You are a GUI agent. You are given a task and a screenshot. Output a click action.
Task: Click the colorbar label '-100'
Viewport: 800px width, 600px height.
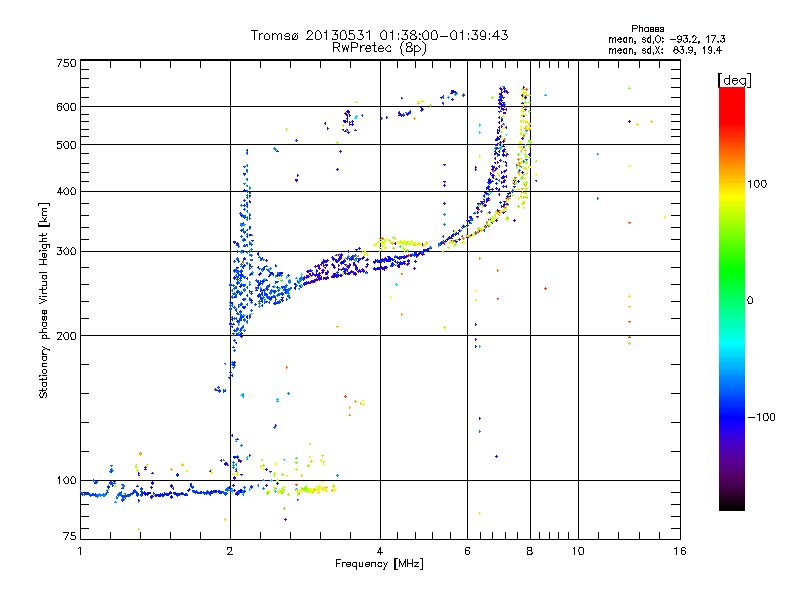point(761,417)
